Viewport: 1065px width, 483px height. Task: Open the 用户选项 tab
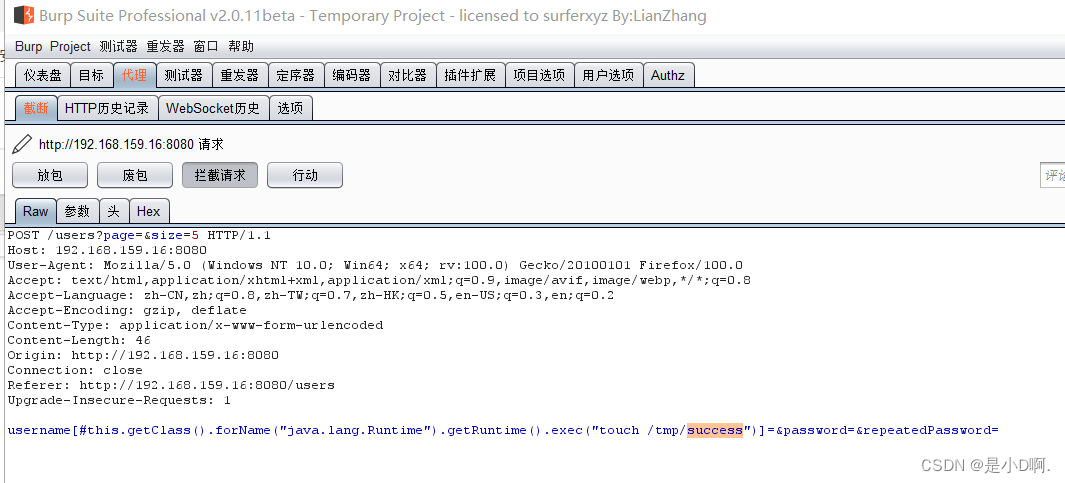tap(608, 75)
